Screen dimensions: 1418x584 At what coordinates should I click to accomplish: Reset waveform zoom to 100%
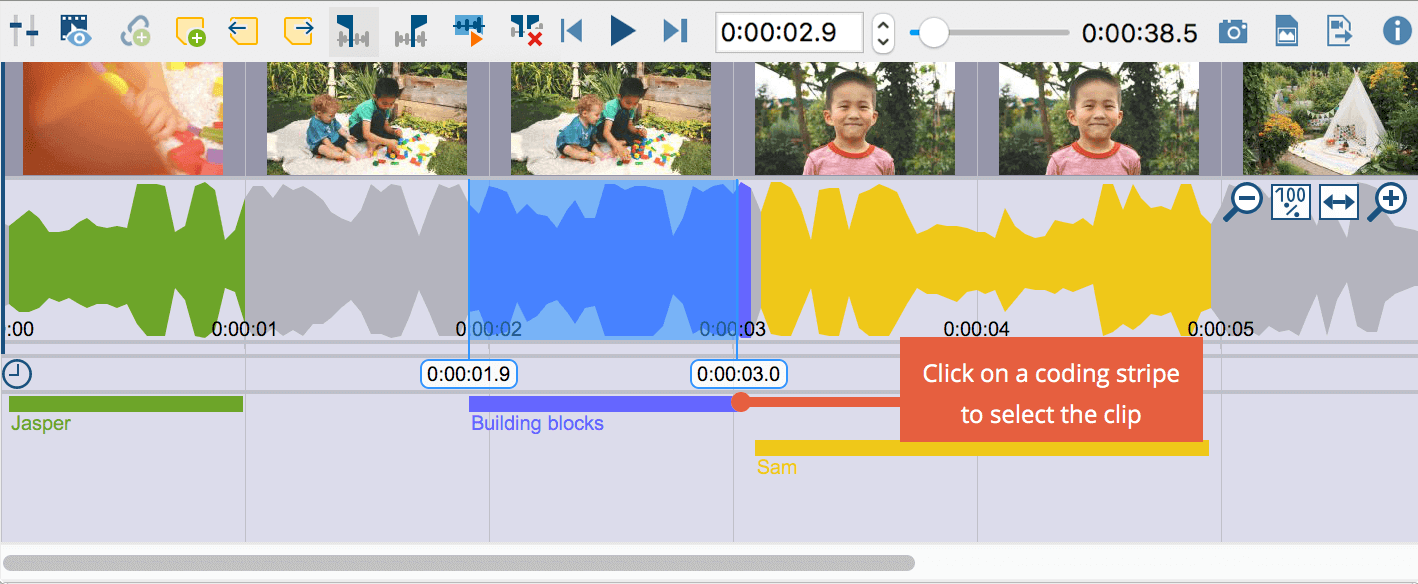pos(1290,201)
